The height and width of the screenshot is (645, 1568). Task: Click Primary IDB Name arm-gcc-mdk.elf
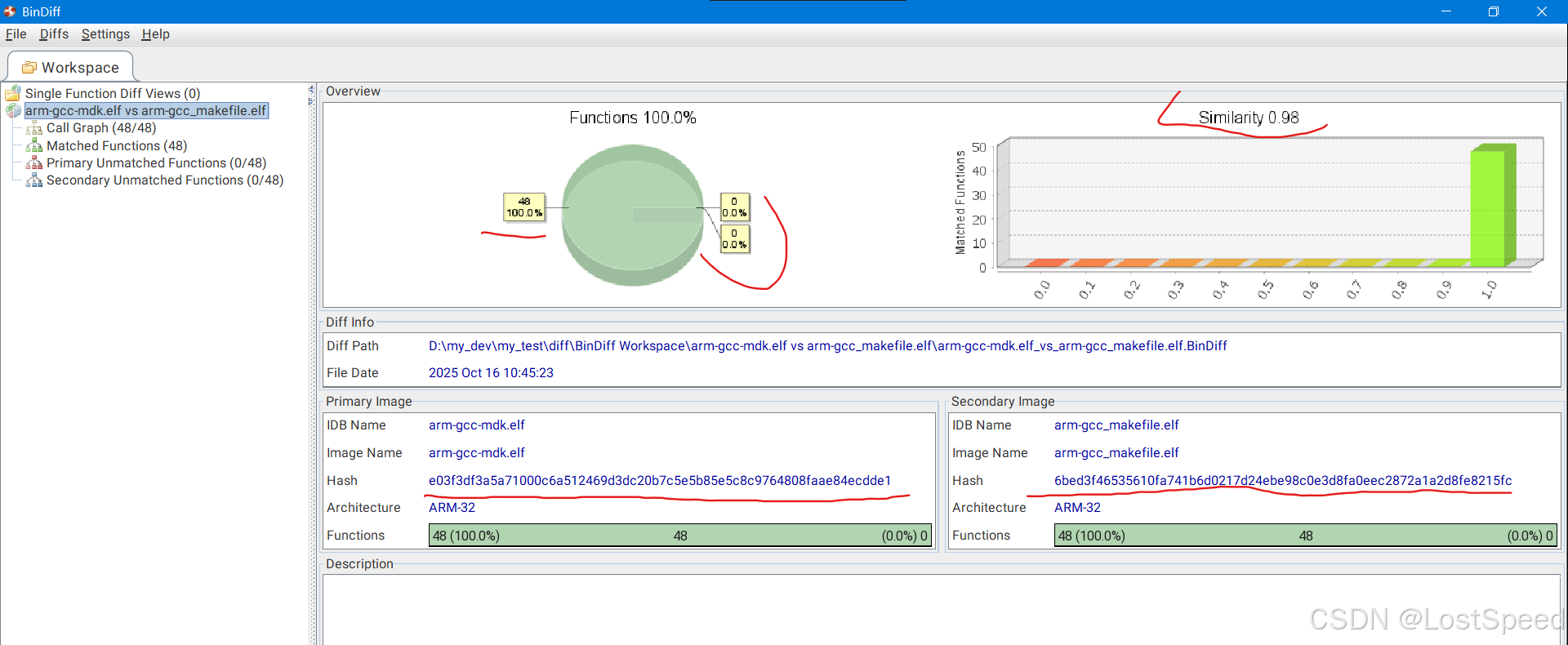pyautogui.click(x=477, y=425)
